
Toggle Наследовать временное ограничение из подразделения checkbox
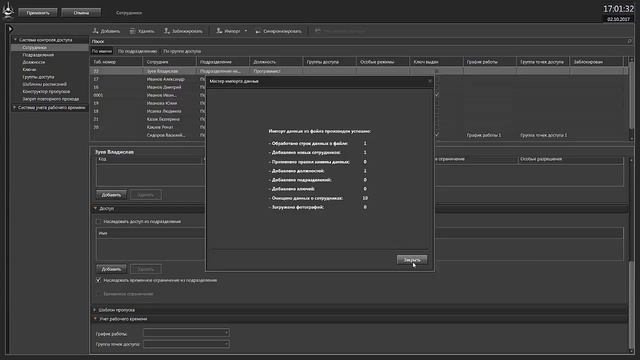[x=98, y=280]
